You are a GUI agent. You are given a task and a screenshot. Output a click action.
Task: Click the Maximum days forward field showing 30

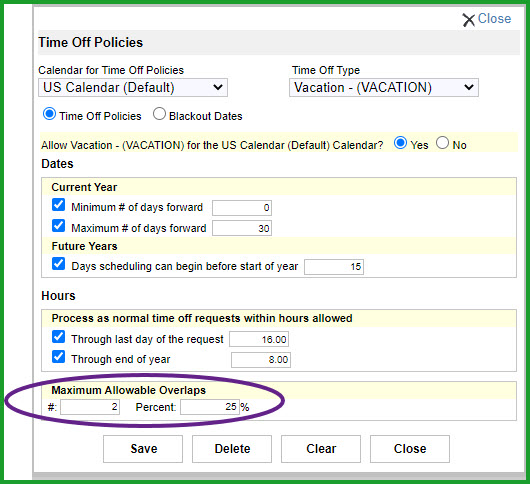(242, 228)
